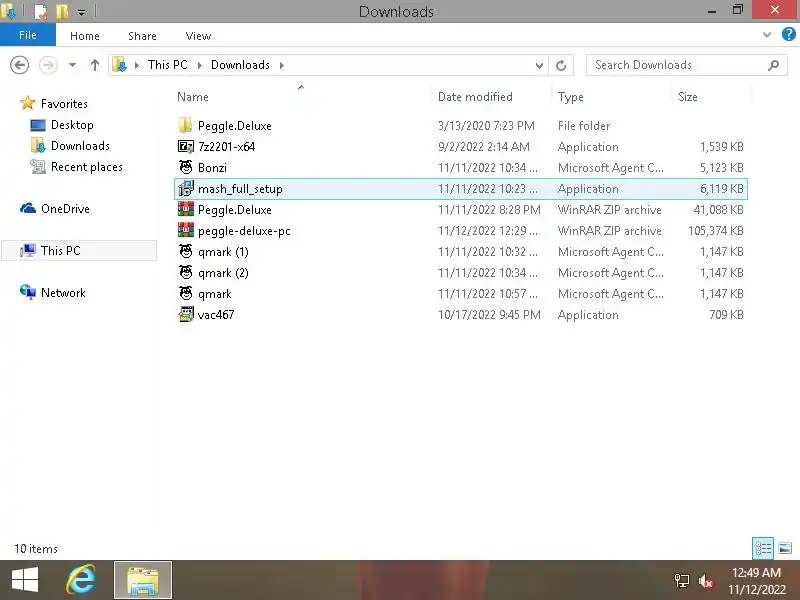The height and width of the screenshot is (600, 800).
Task: Select Downloads in navigation pane
Action: [x=80, y=146]
